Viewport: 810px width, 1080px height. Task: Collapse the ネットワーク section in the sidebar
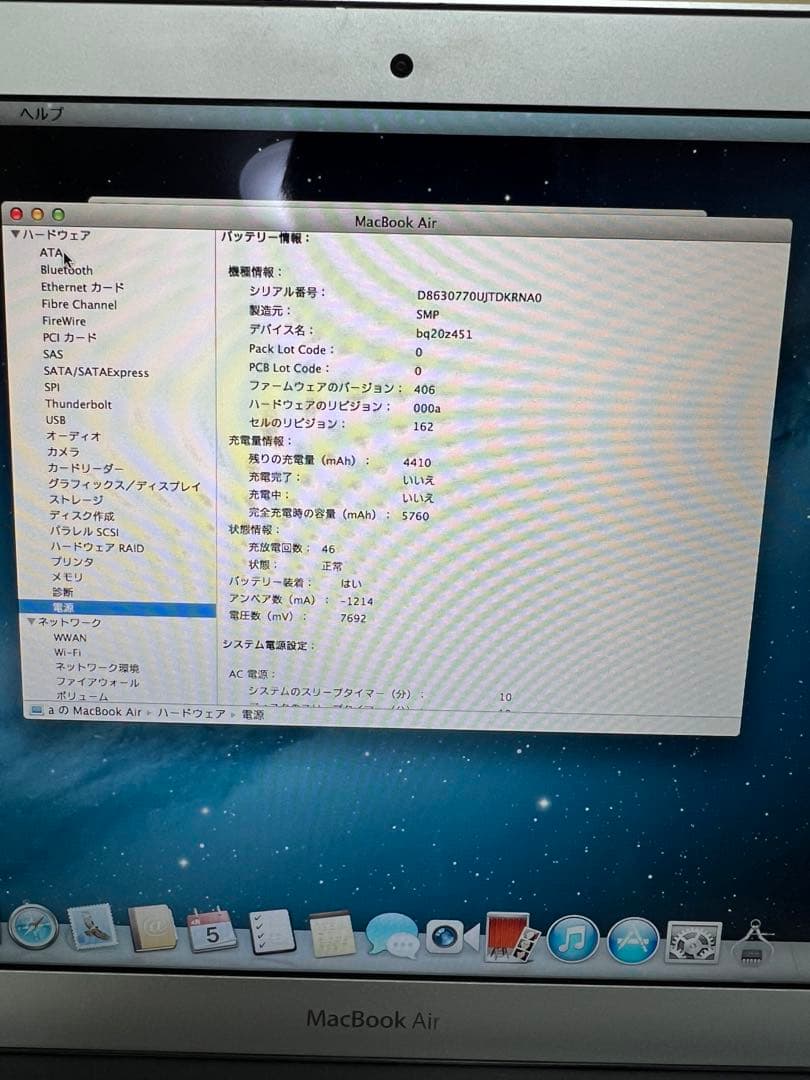[31, 621]
